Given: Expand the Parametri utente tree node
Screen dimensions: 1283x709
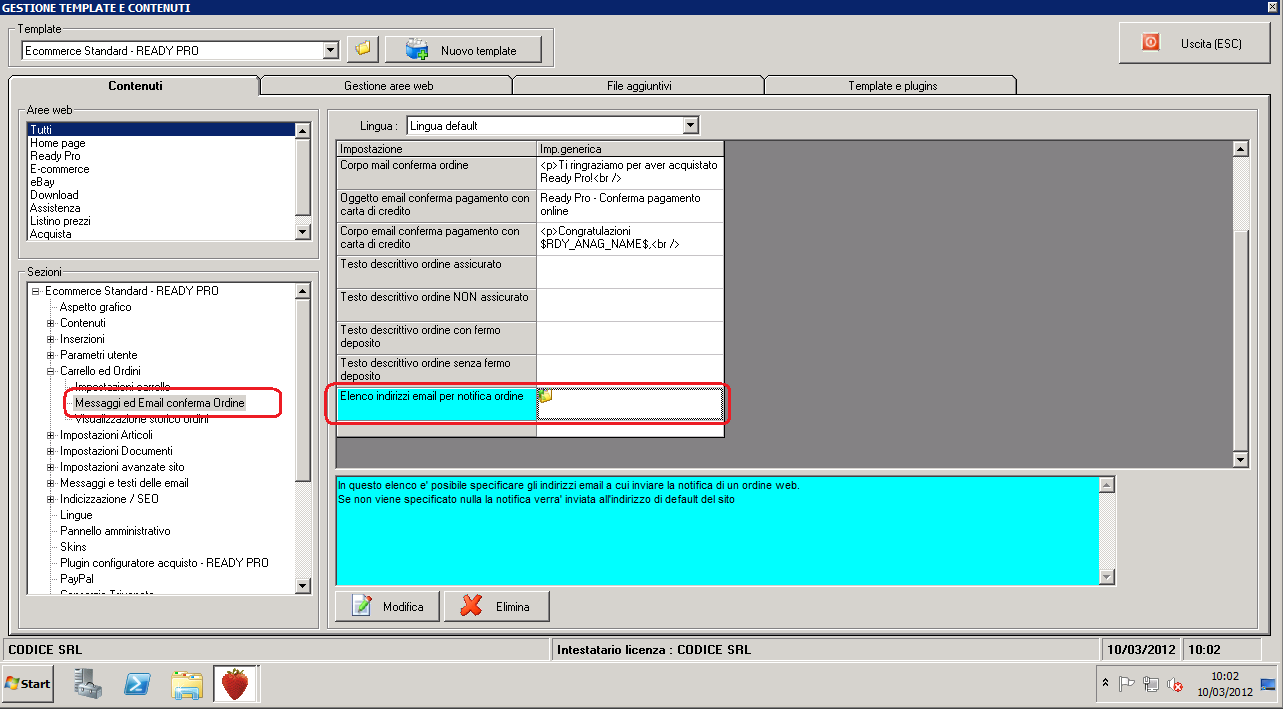Looking at the screenshot, I should (x=51, y=355).
